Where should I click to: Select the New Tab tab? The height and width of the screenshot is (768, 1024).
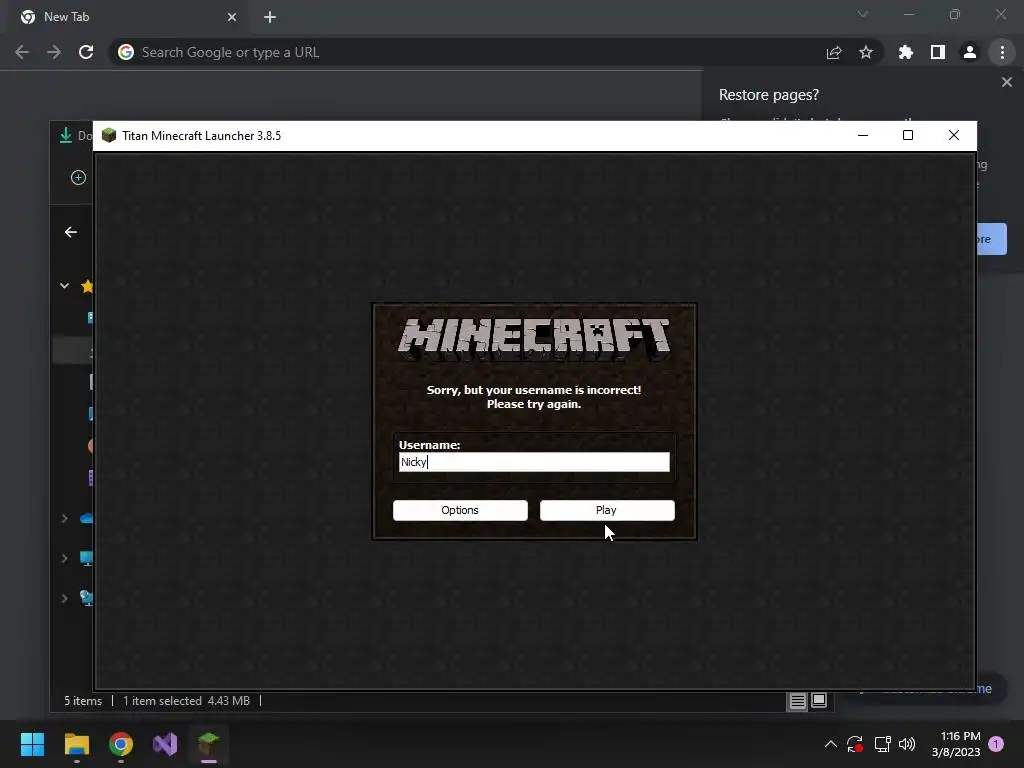(x=128, y=17)
